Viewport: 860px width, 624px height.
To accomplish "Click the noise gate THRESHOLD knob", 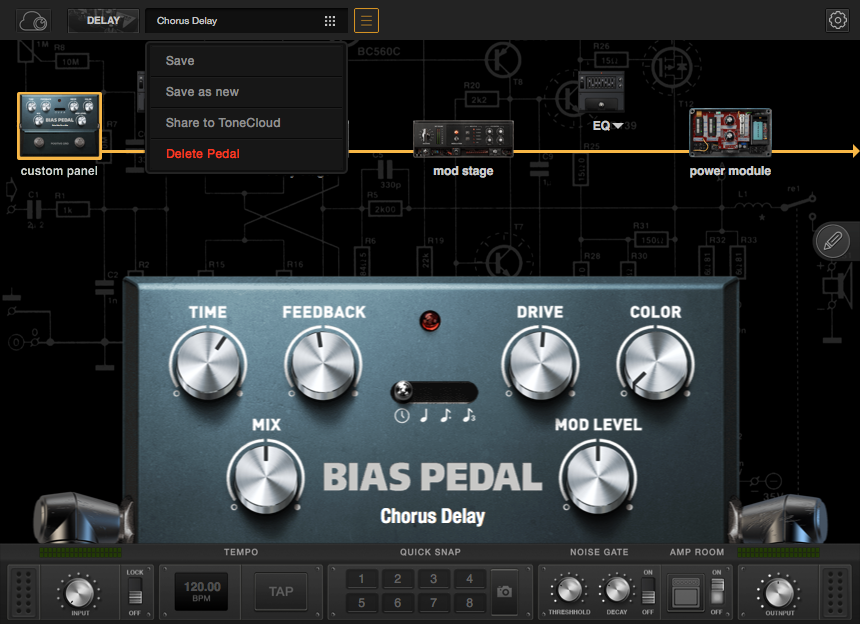I will tap(569, 590).
